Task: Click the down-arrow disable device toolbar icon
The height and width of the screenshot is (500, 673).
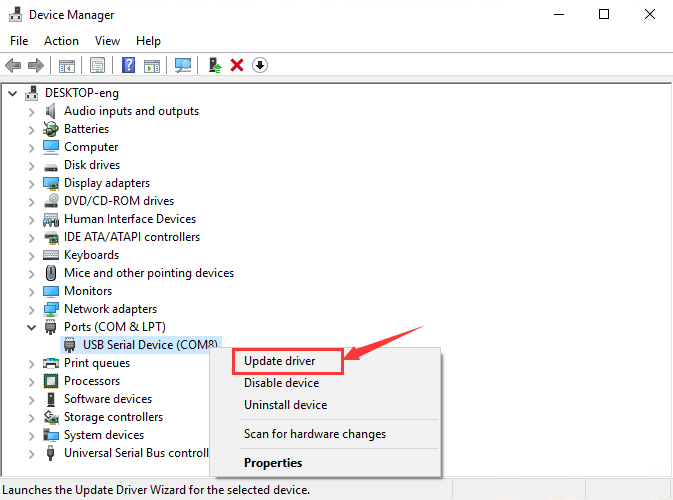Action: [260, 65]
